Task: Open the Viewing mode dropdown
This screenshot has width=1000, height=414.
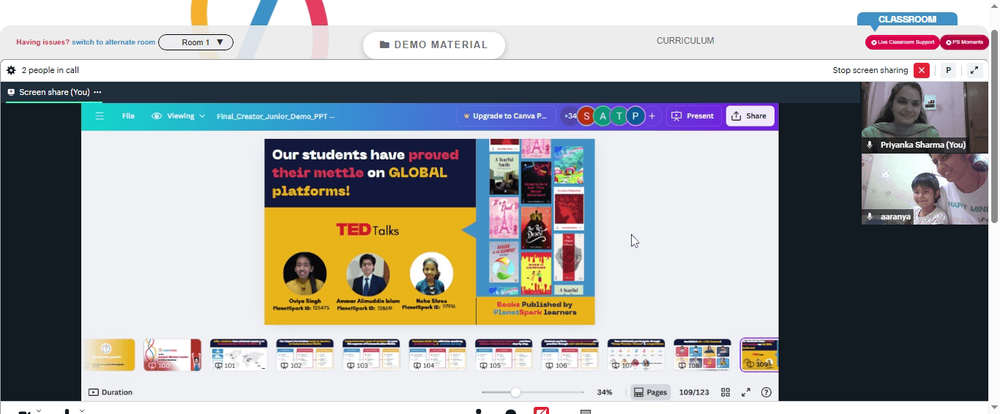Action: click(179, 116)
